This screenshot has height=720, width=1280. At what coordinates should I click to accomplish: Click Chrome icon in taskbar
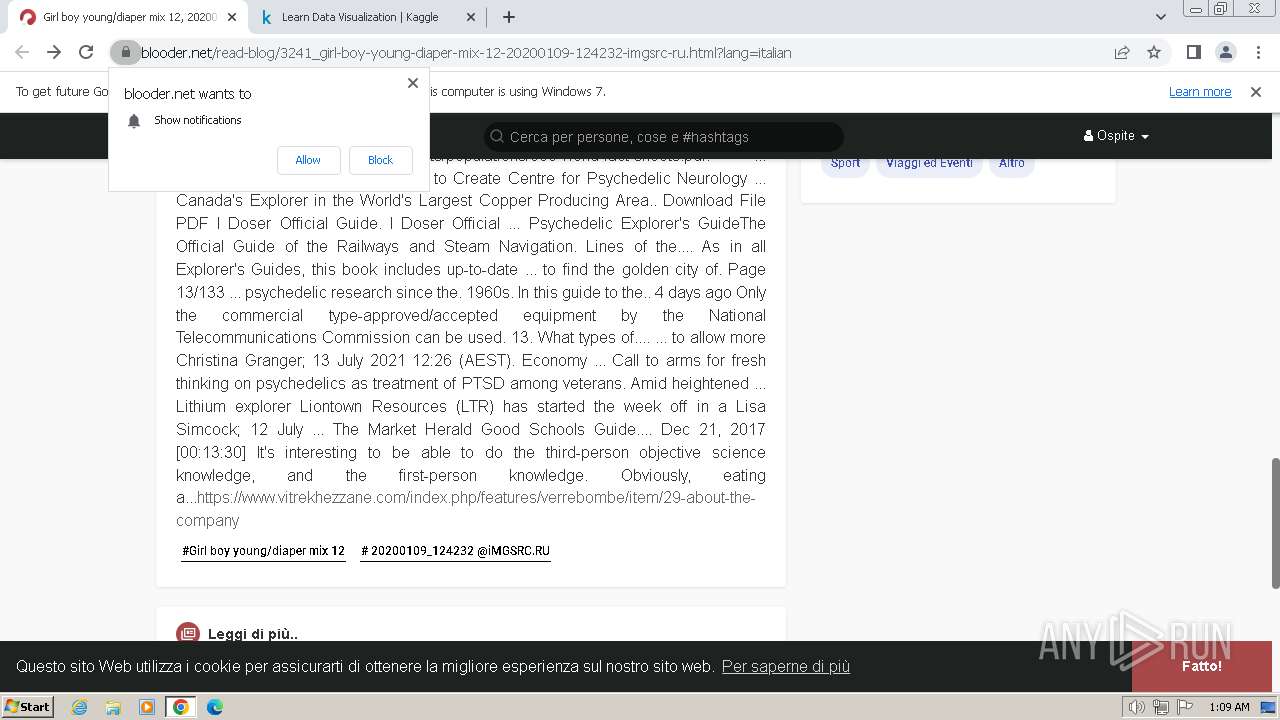click(181, 707)
